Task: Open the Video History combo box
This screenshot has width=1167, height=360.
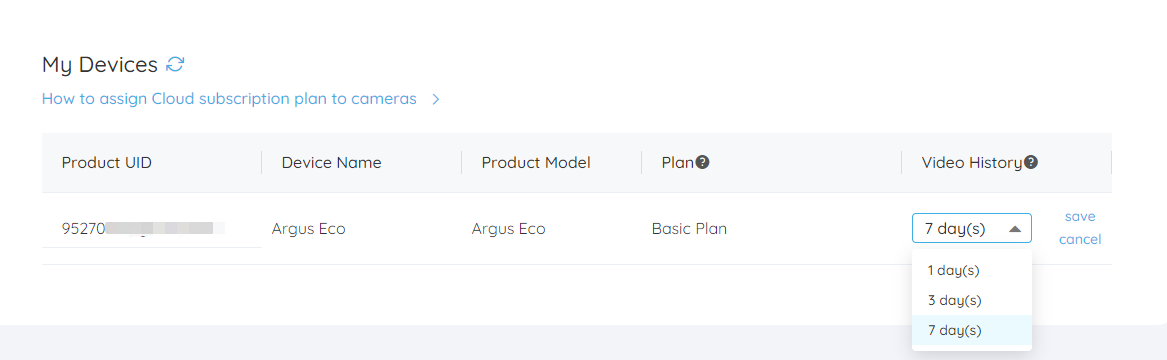Action: point(971,228)
